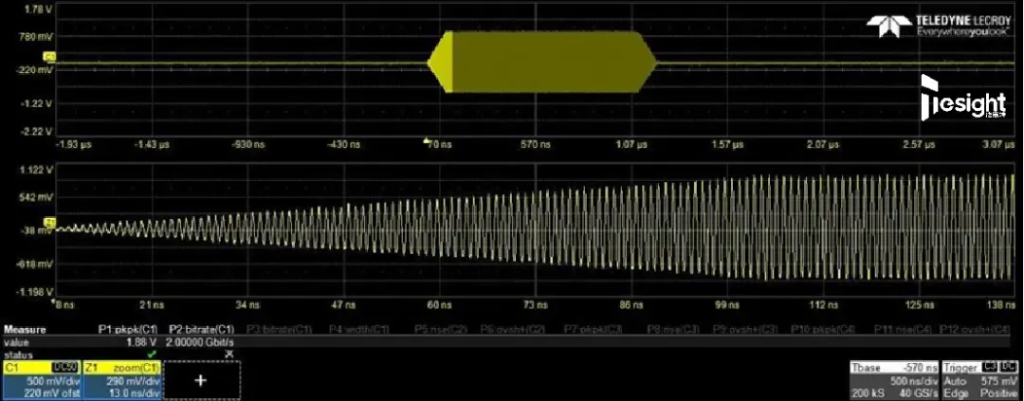Click the Measure table header label
The height and width of the screenshot is (401, 1024).
[x=25, y=330]
